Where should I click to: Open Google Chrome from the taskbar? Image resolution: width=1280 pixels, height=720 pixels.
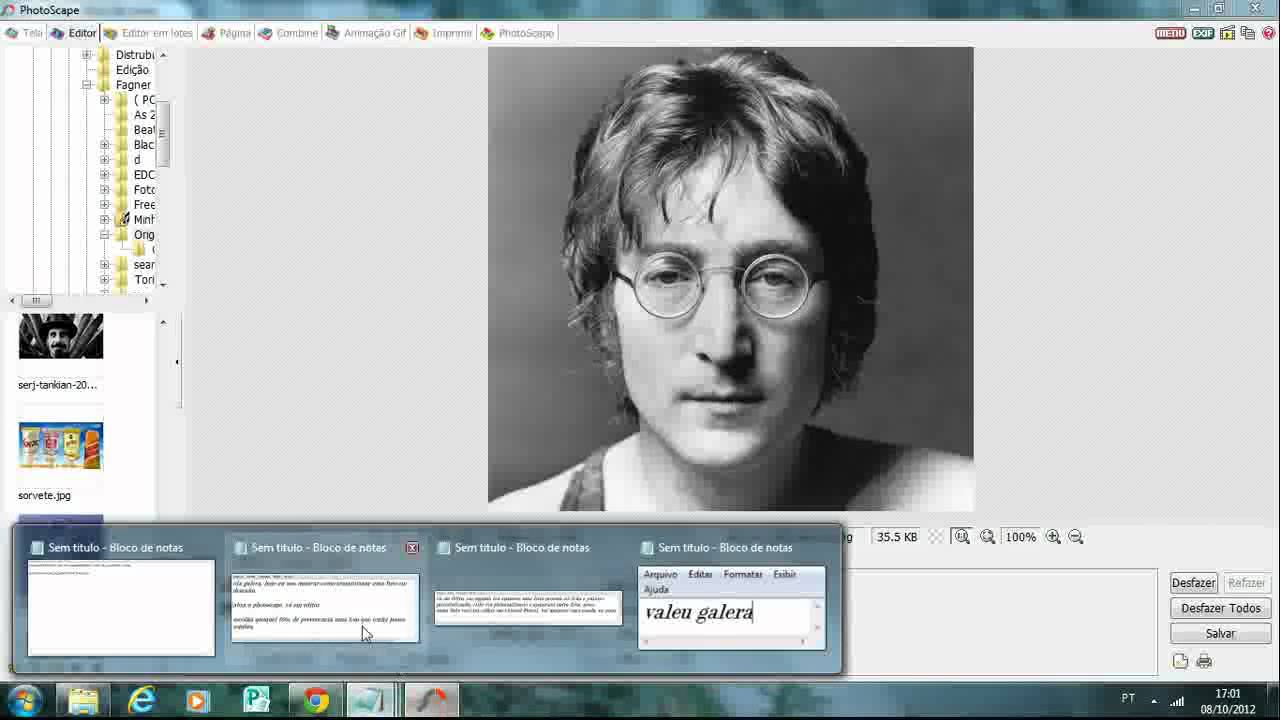coord(317,701)
